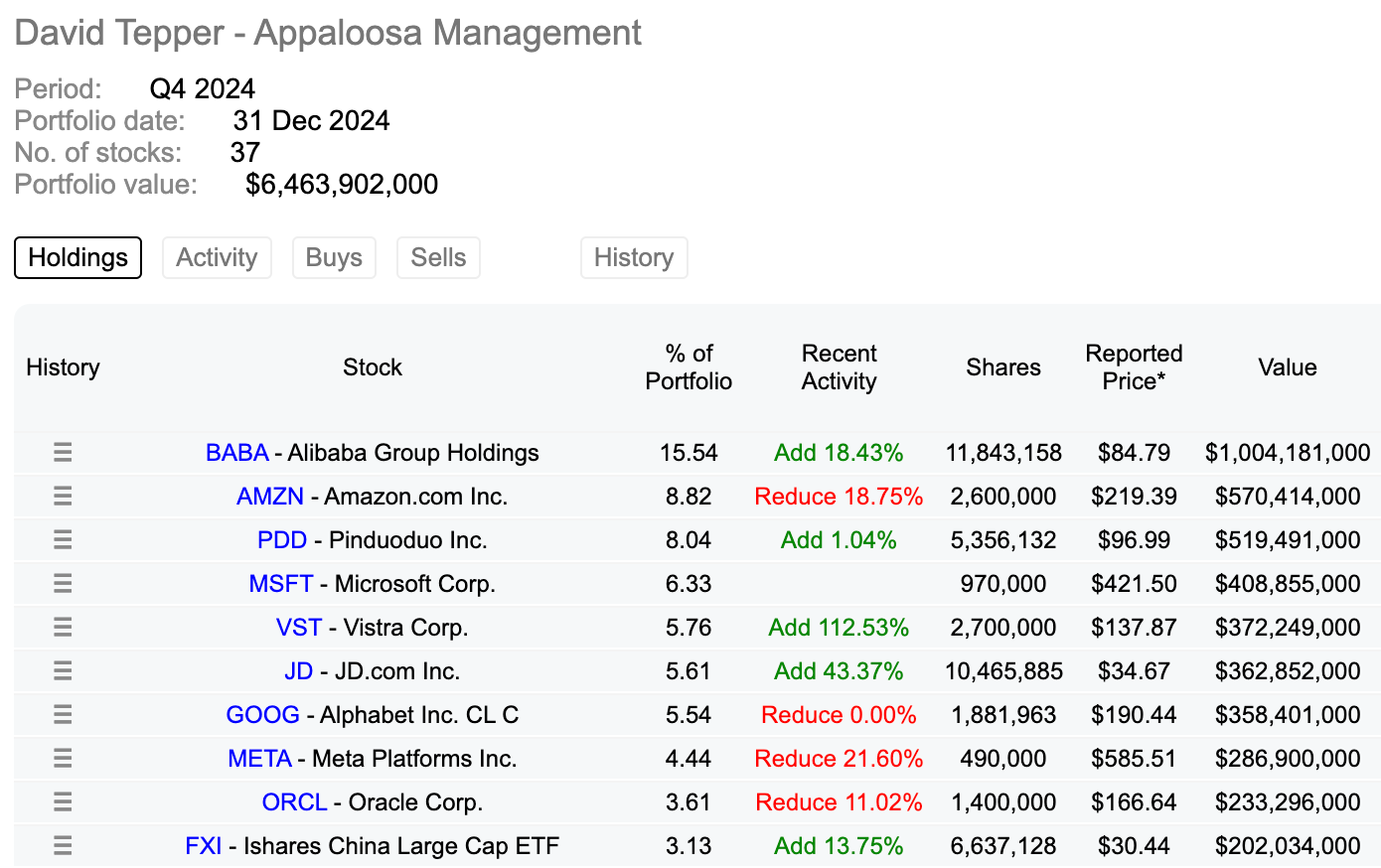This screenshot has width=1381, height=868.
Task: Open history icon for the ORCL row
Action: (63, 802)
